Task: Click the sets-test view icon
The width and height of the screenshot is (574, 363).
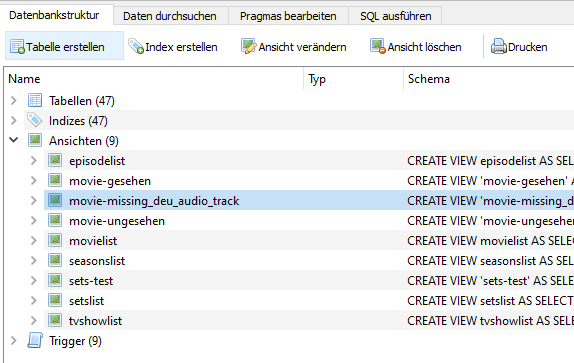Action: (55, 281)
